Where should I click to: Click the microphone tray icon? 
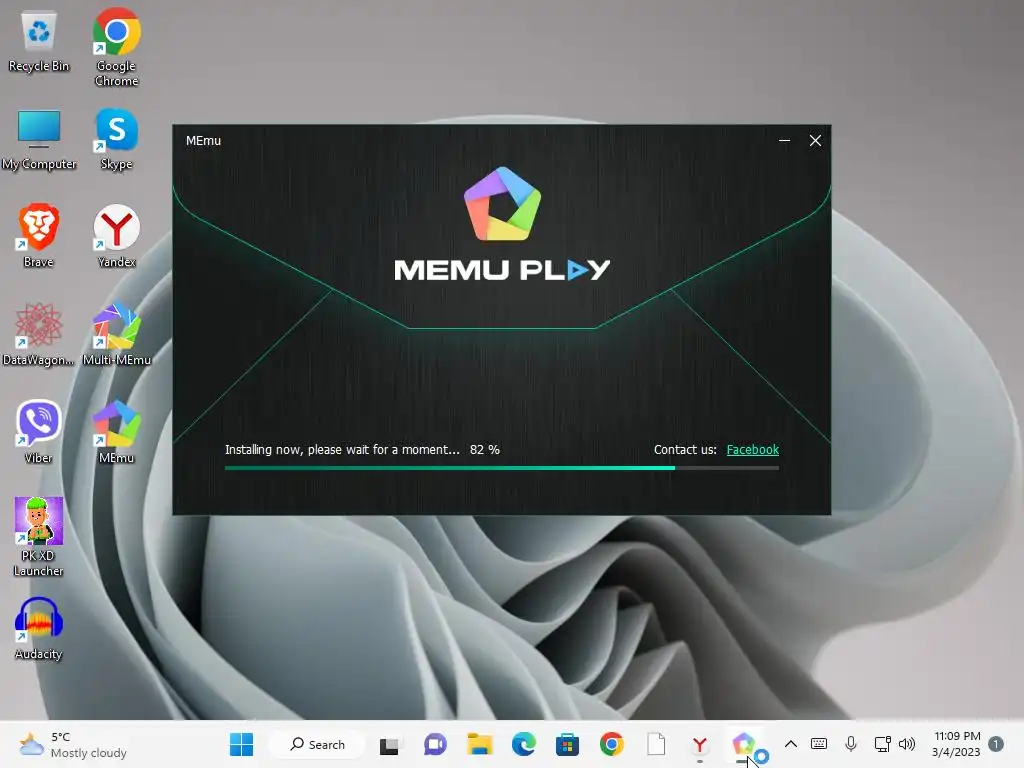click(850, 744)
